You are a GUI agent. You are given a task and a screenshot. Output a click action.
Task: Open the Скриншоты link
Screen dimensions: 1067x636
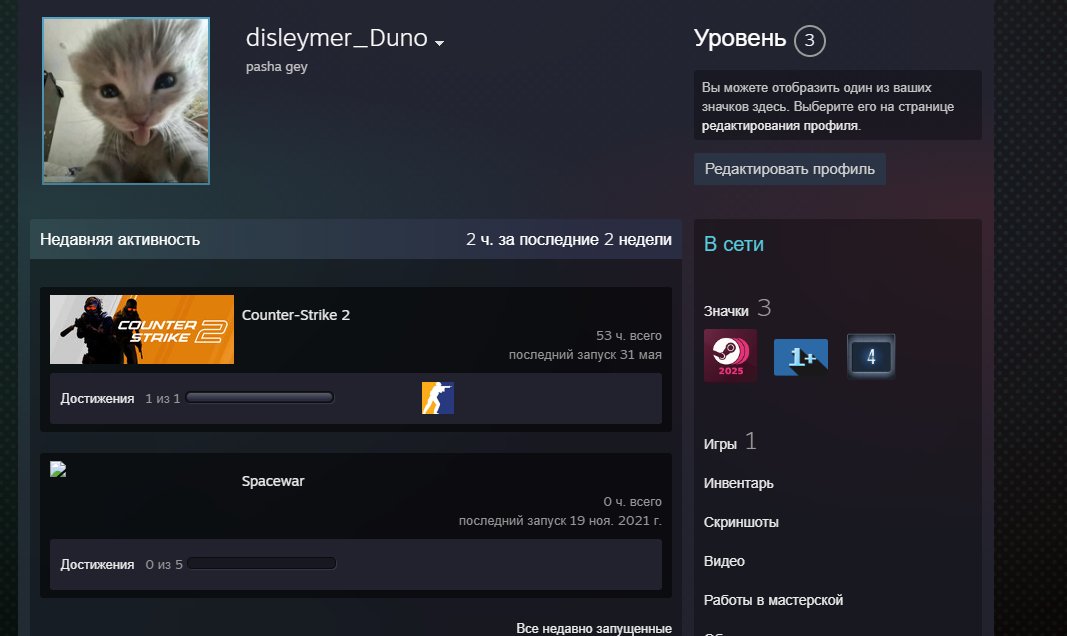point(741,522)
